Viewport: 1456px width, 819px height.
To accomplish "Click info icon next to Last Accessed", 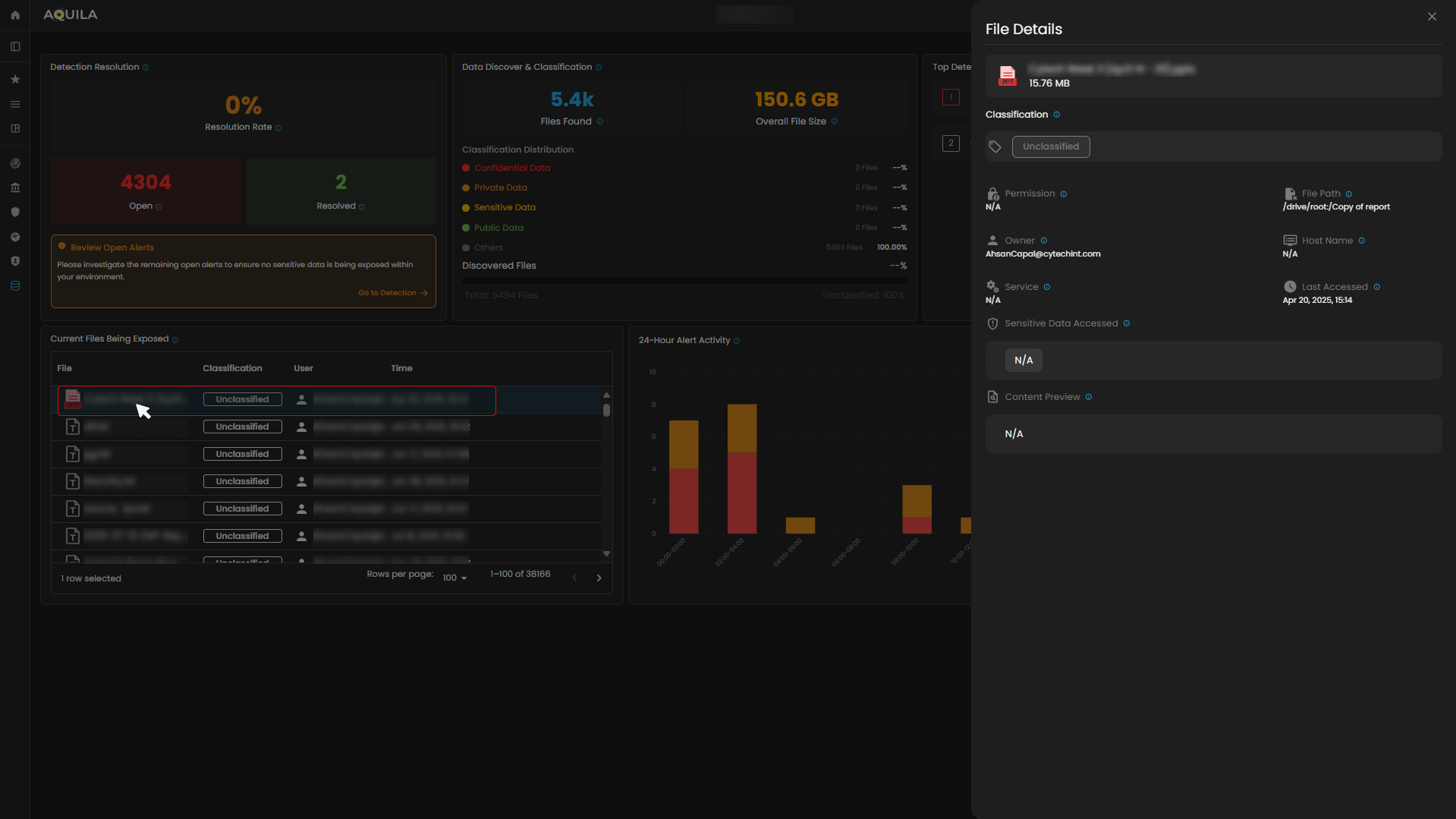I will [1377, 287].
